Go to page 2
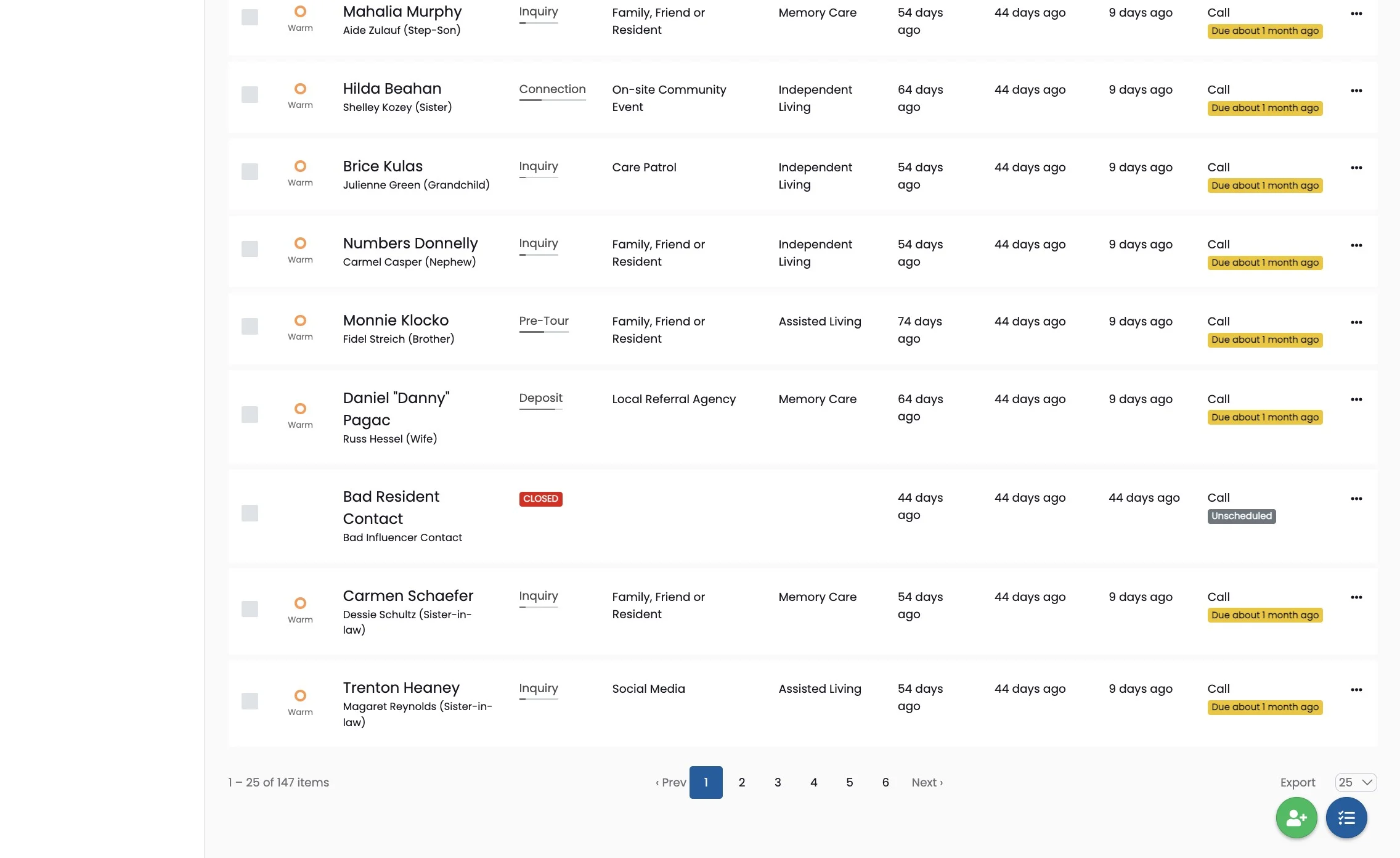Image resolution: width=1400 pixels, height=858 pixels. point(742,782)
